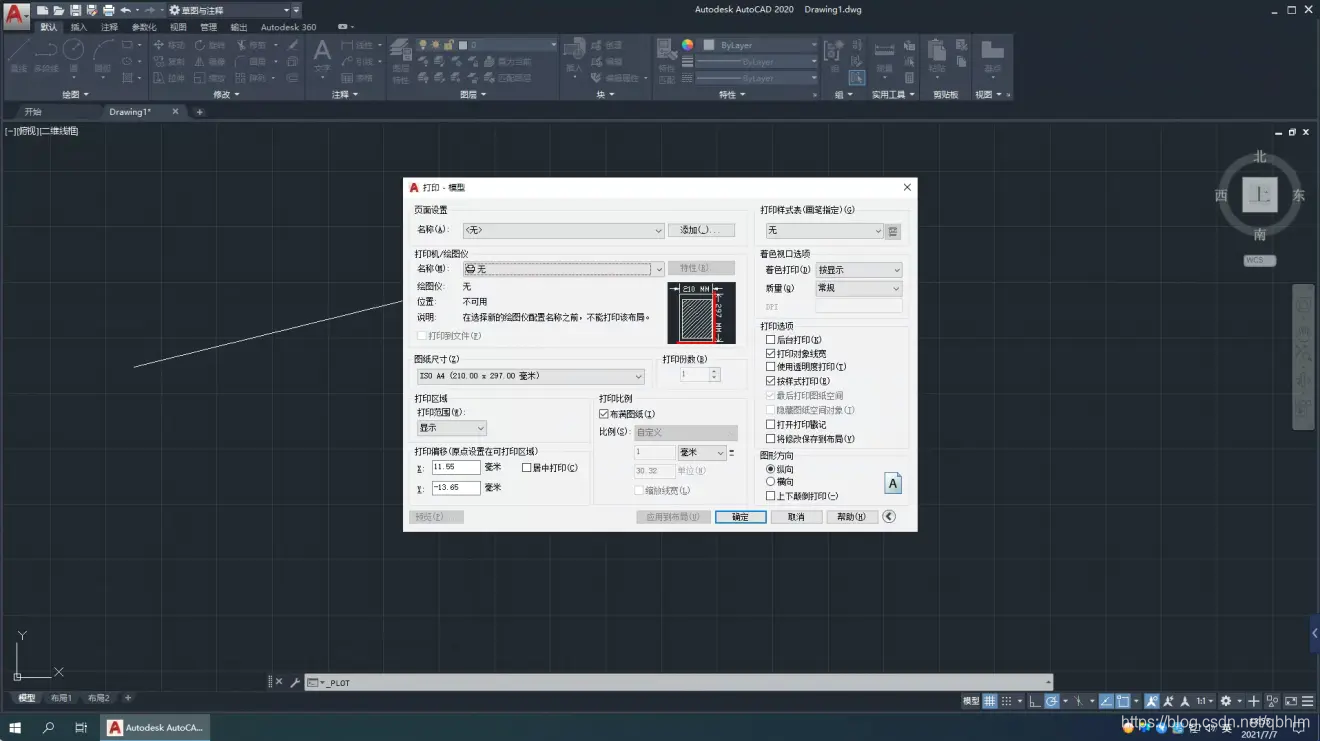
Task: Click the Group icon in the ribbon
Action: (832, 52)
